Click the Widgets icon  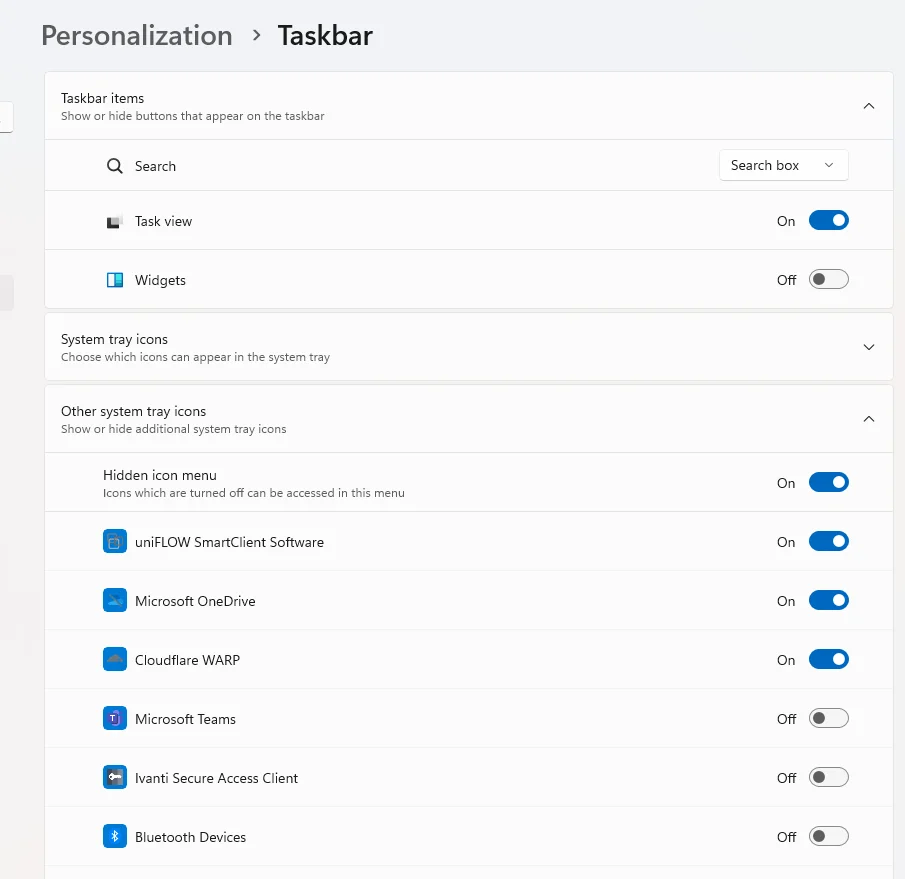click(115, 280)
